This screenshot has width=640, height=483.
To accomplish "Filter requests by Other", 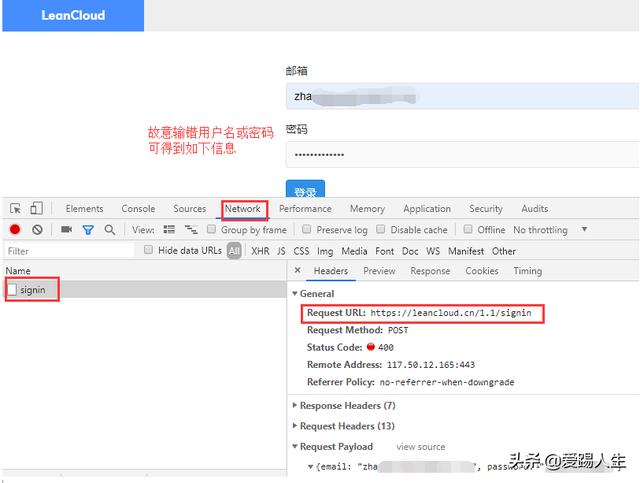I will pos(504,251).
